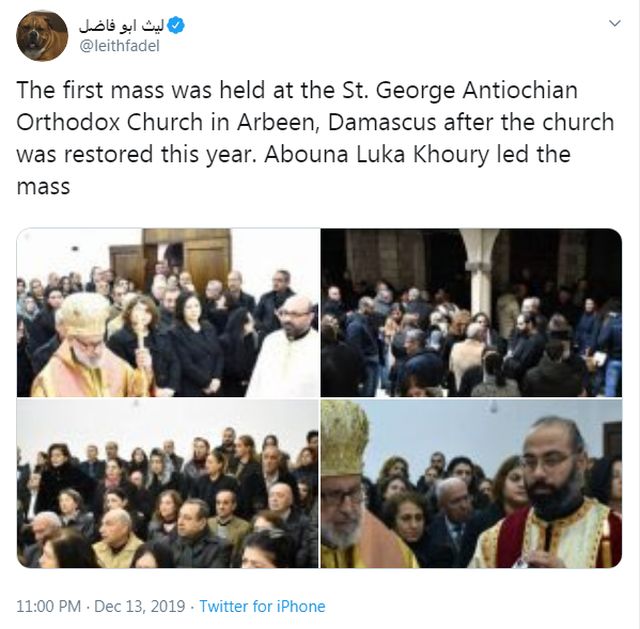The height and width of the screenshot is (629, 640).
Task: Open the tweet options chevron menu
Action: click(x=615, y=23)
